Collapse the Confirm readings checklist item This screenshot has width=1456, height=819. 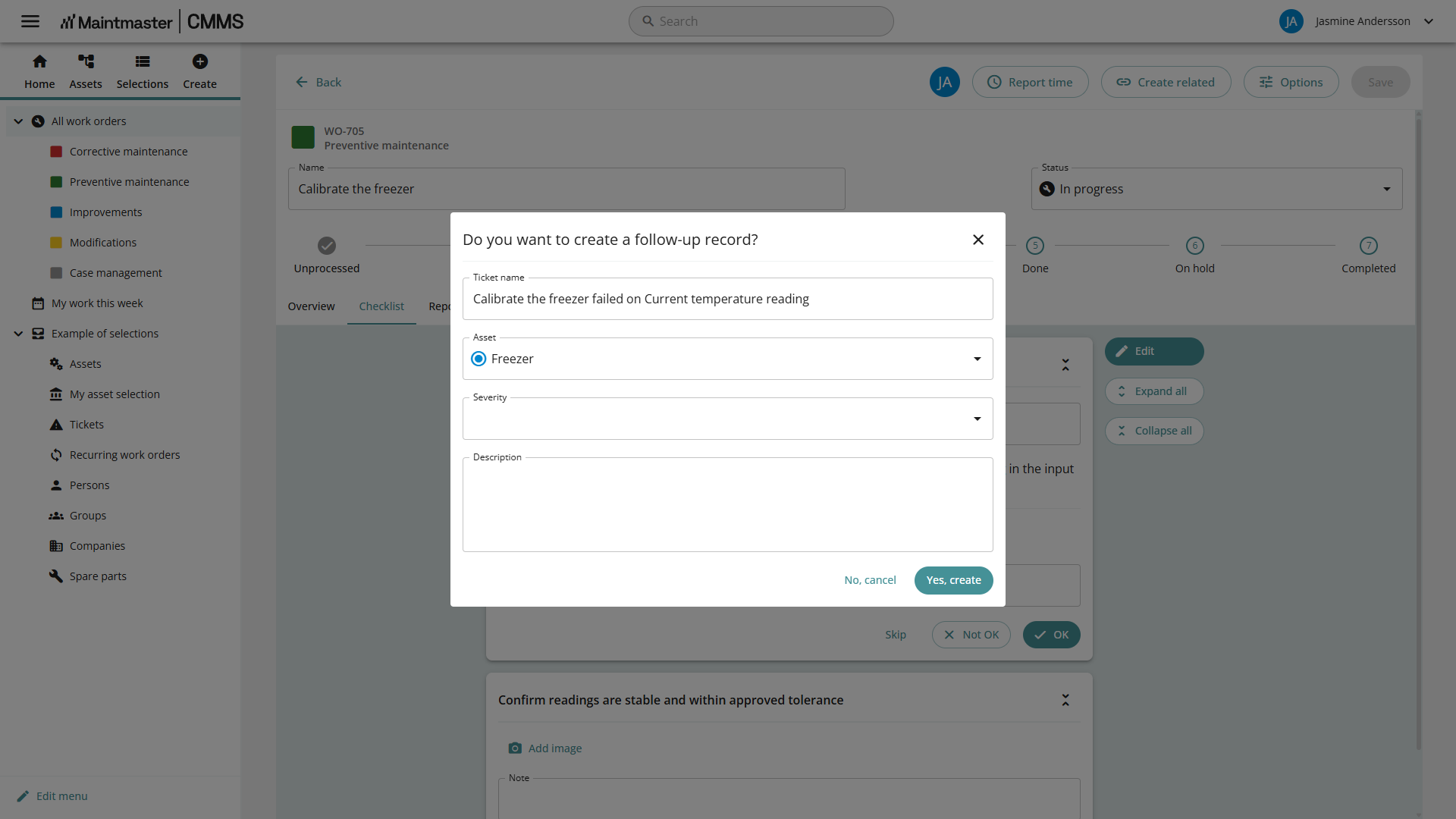tap(1065, 700)
